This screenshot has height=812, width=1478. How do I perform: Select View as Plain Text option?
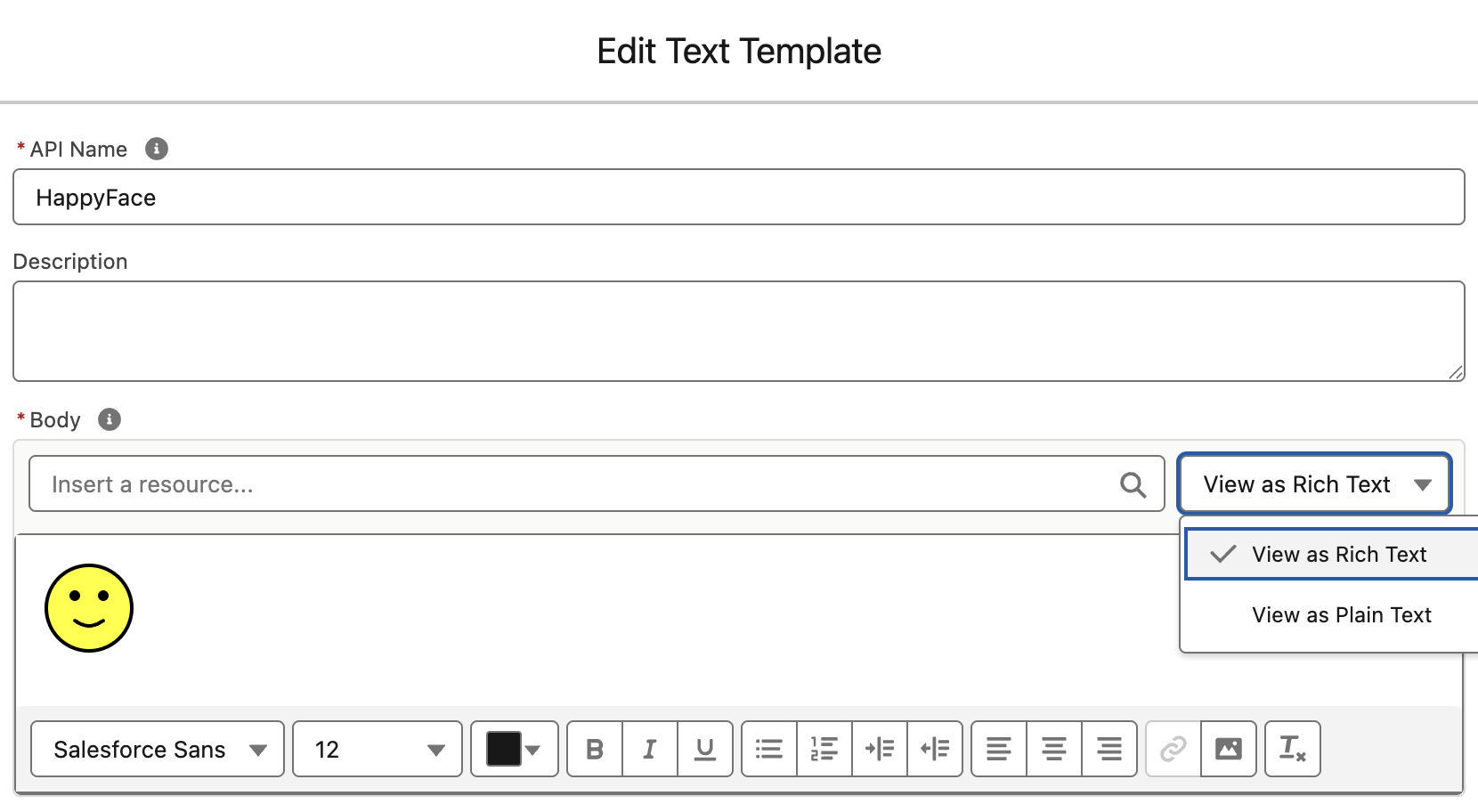[x=1341, y=615]
